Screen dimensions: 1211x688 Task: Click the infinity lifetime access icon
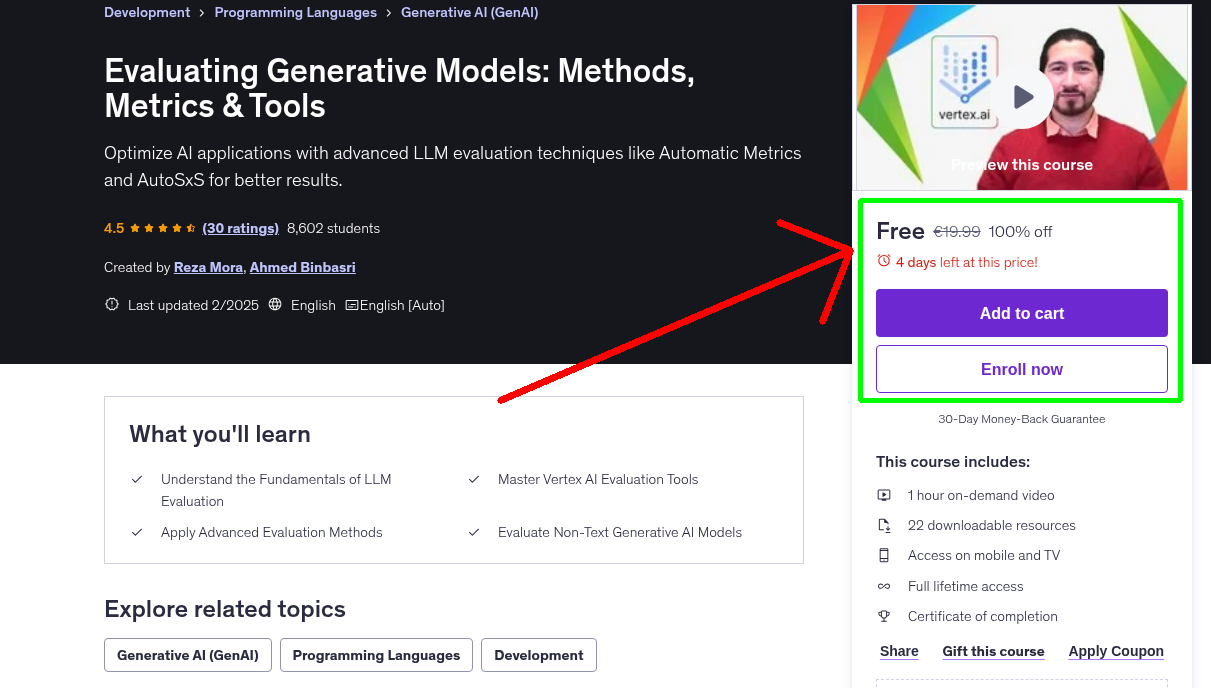[884, 586]
